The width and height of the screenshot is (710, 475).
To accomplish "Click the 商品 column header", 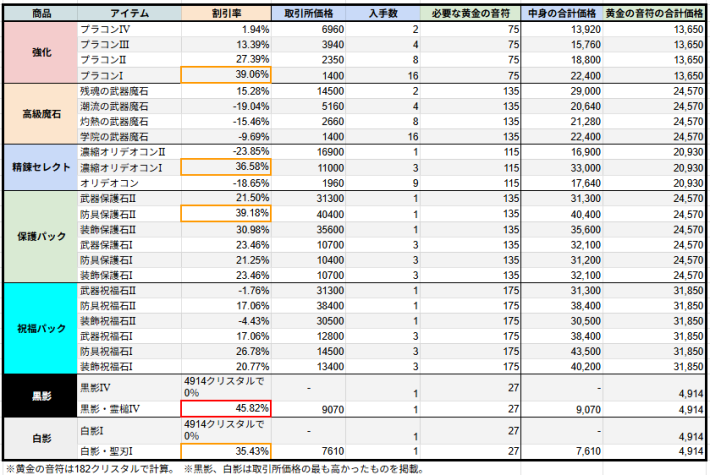I will click(x=40, y=14).
